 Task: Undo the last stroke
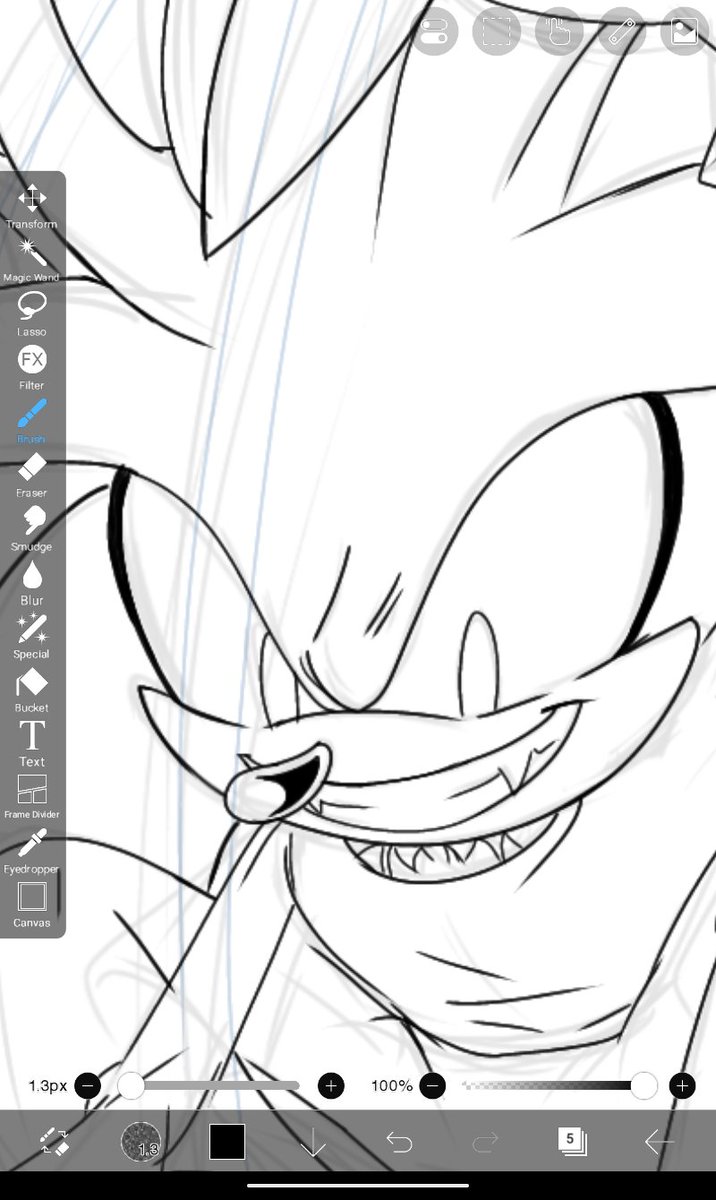(x=399, y=1141)
